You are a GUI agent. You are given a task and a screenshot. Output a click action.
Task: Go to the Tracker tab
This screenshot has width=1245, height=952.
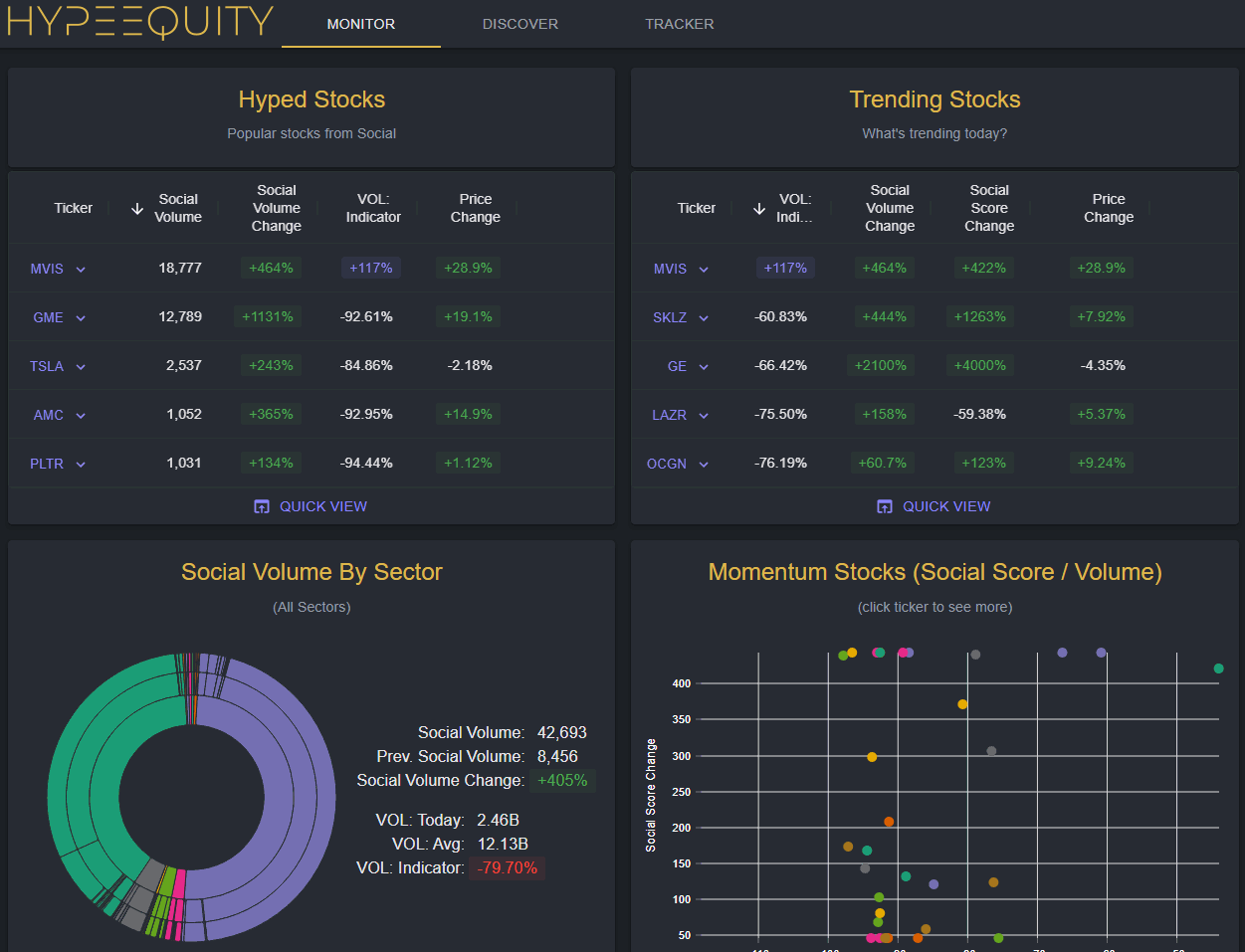680,24
